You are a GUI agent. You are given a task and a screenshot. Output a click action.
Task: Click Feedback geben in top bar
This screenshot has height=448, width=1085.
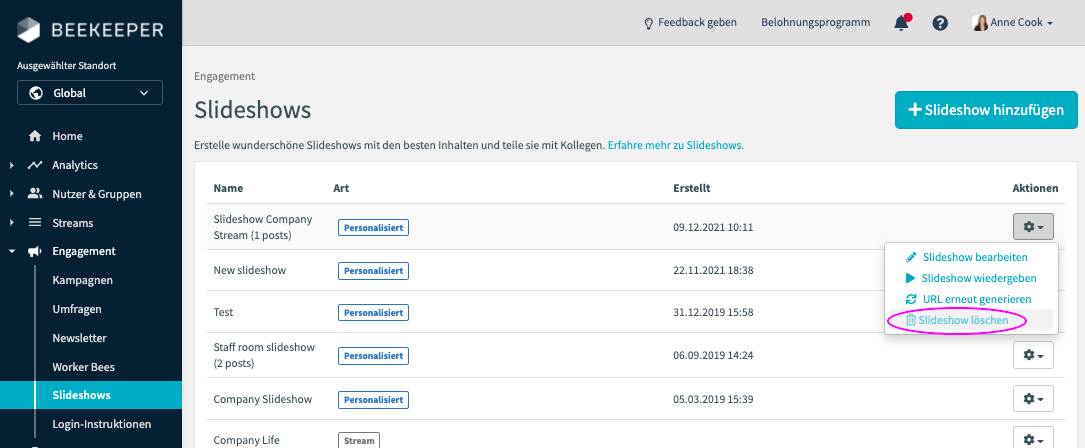point(691,23)
